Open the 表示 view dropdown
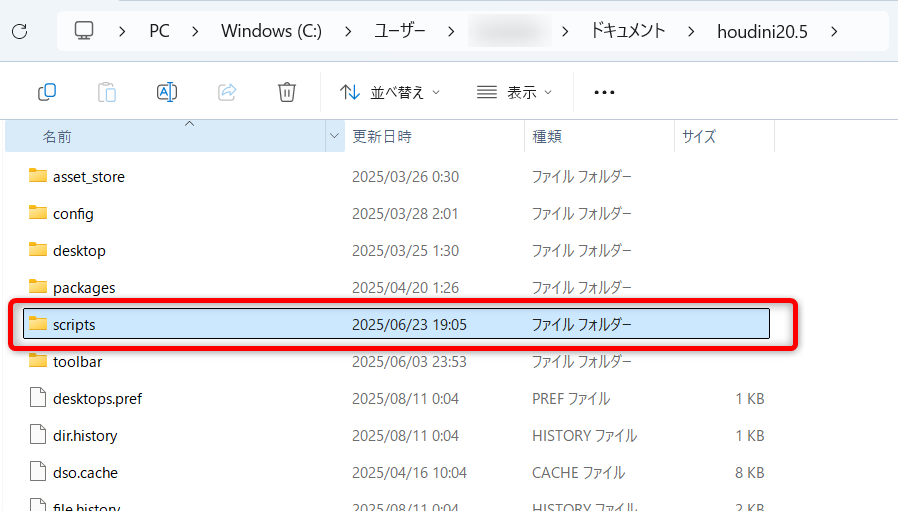Image resolution: width=898 pixels, height=511 pixels. tap(514, 92)
